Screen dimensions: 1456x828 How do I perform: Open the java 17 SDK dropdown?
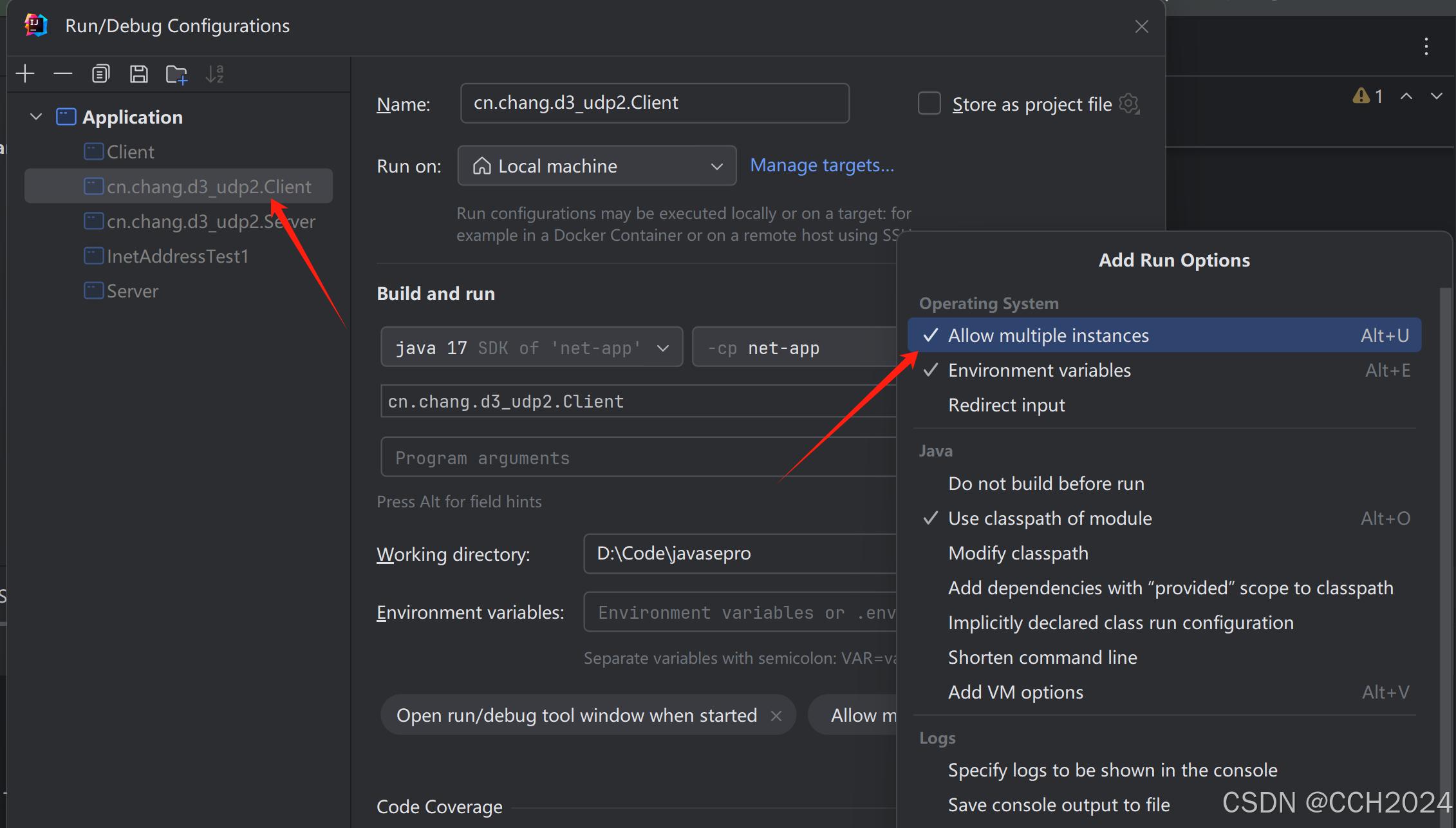pyautogui.click(x=531, y=348)
